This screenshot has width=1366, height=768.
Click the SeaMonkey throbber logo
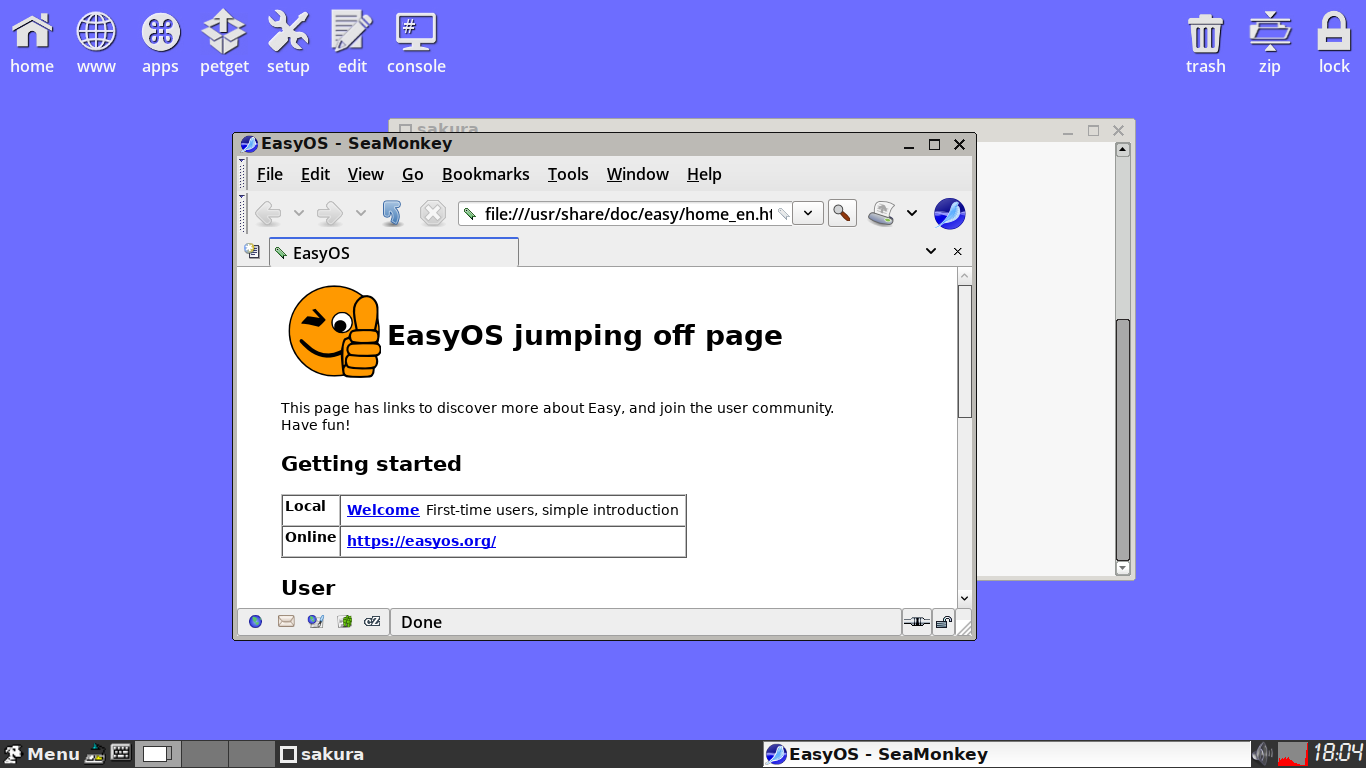(949, 213)
